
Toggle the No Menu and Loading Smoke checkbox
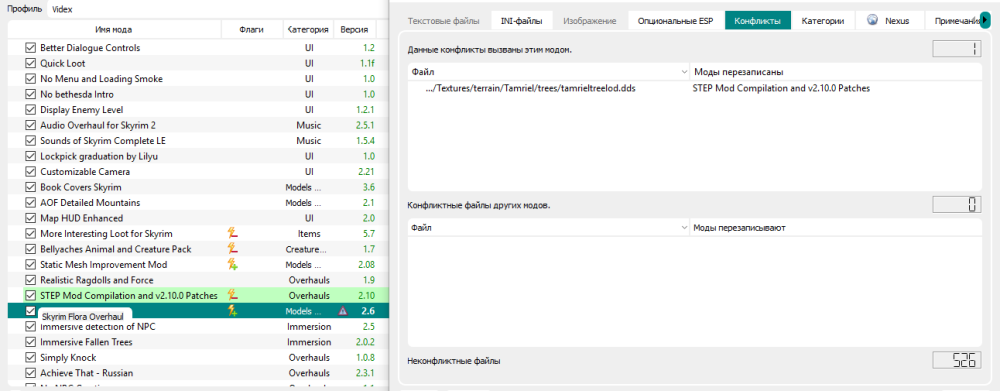[x=30, y=79]
